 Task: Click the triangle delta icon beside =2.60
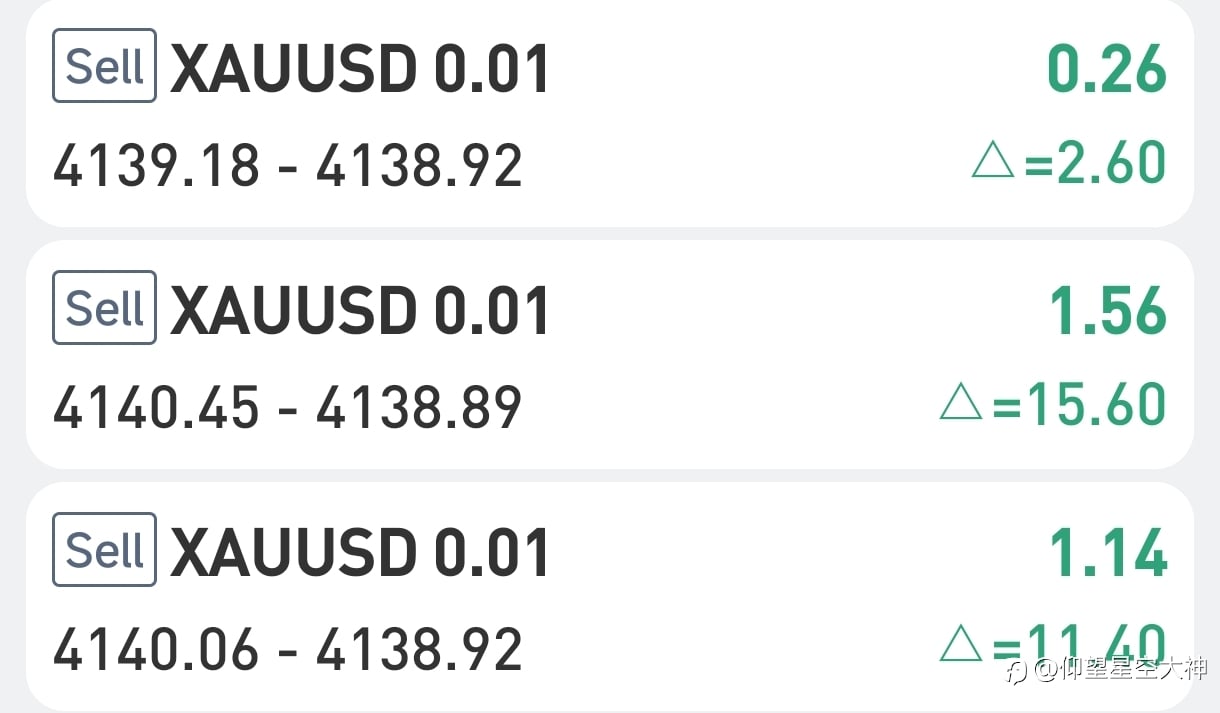click(x=993, y=161)
